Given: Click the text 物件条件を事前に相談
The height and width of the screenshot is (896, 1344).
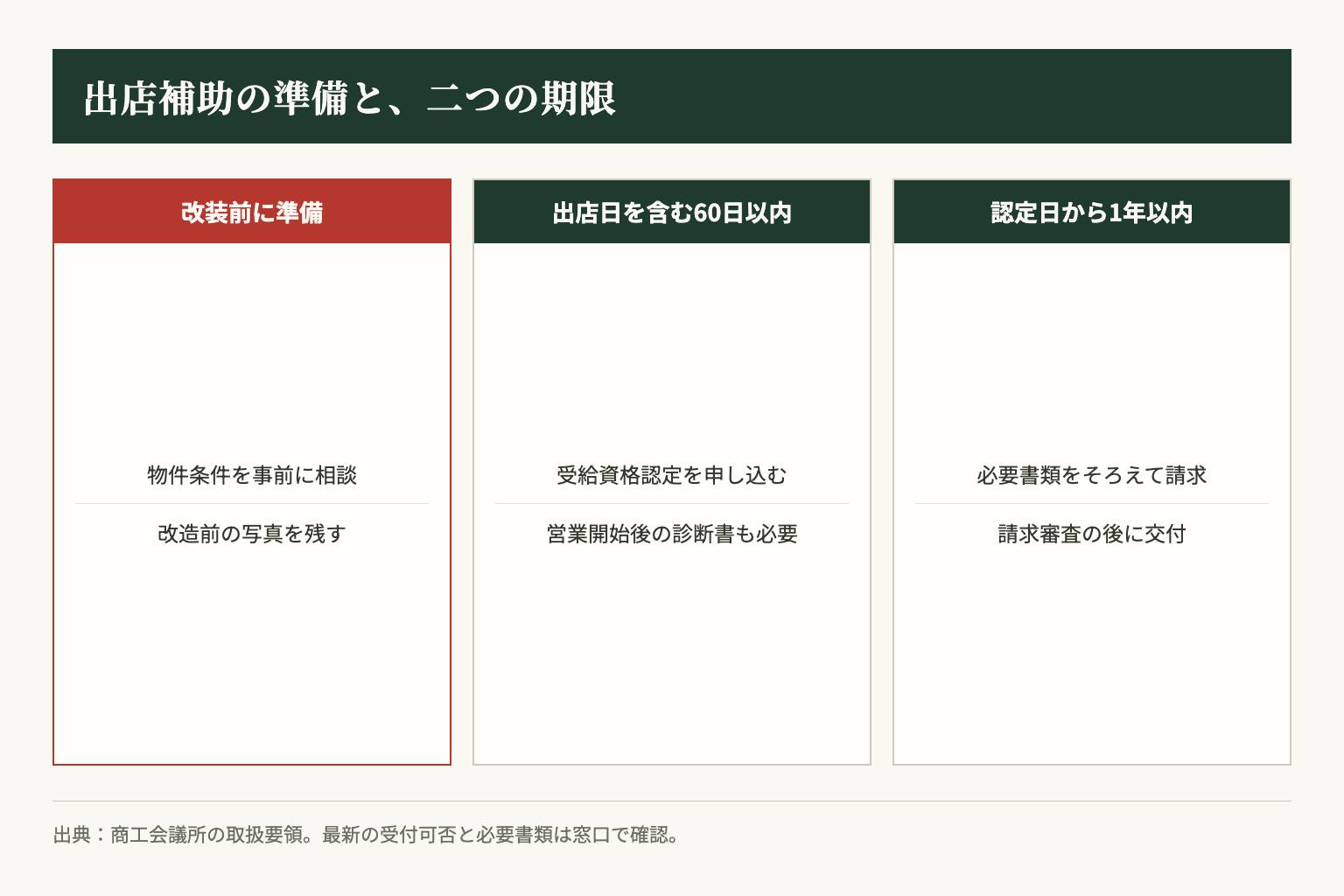Looking at the screenshot, I should [x=252, y=475].
